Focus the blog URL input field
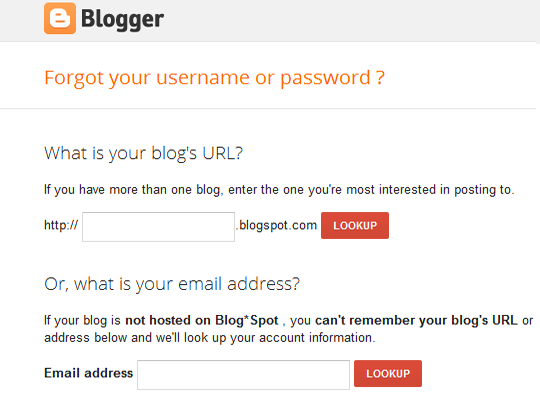This screenshot has width=540, height=397. [158, 227]
